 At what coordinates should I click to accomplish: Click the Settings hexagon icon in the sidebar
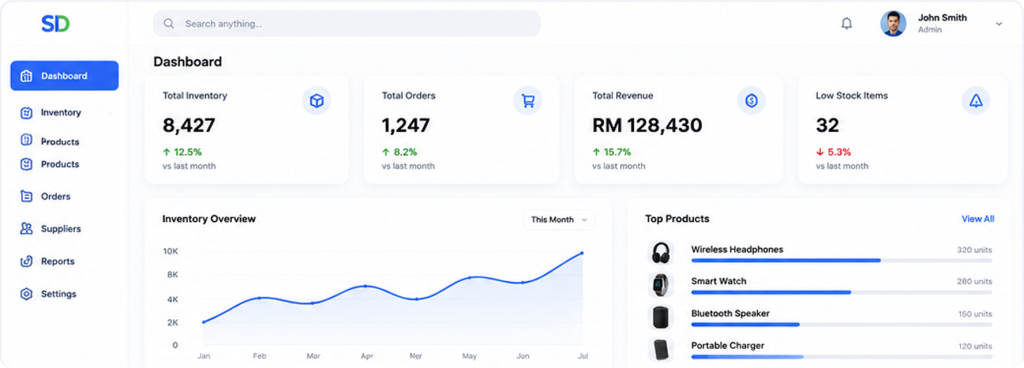tap(26, 294)
